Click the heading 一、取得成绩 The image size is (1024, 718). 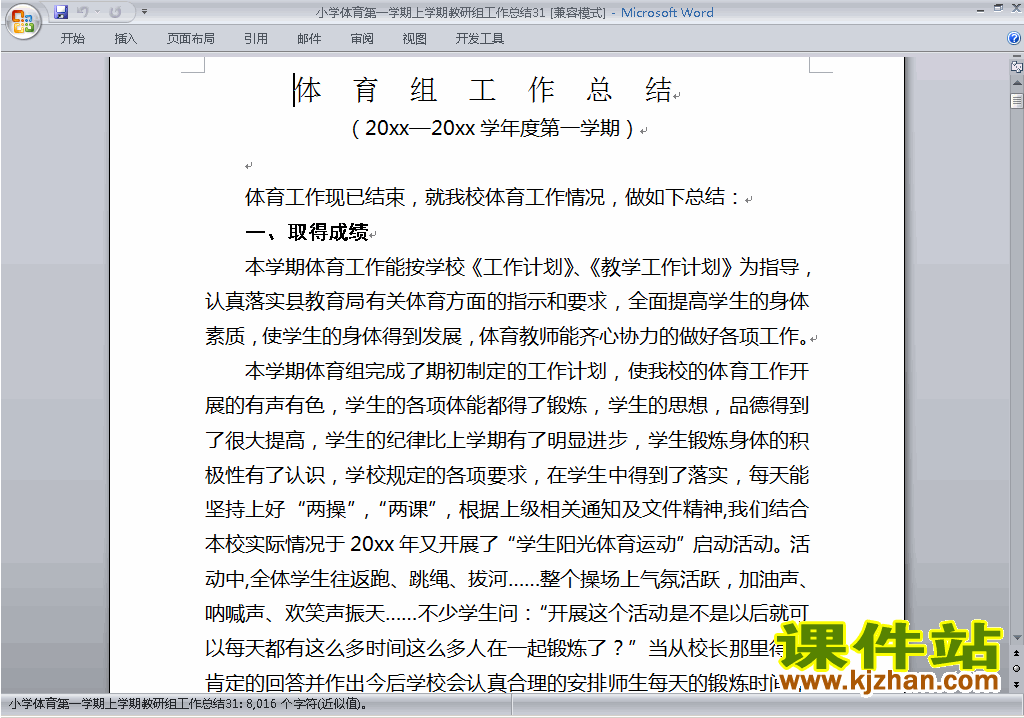pyautogui.click(x=307, y=232)
